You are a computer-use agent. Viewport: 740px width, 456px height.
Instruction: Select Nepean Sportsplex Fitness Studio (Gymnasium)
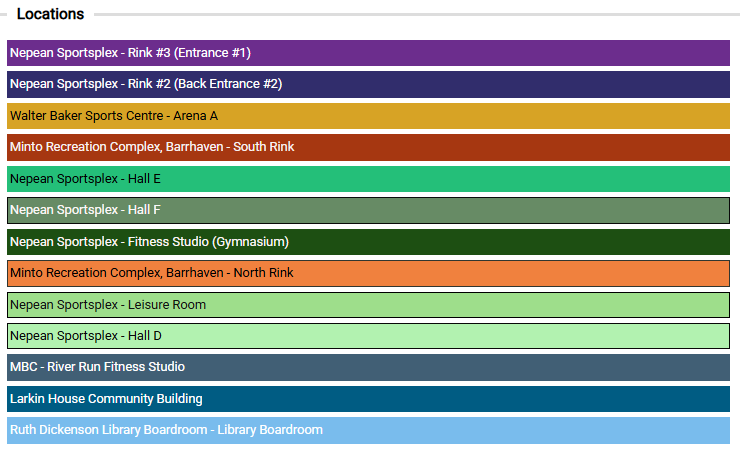tap(368, 242)
